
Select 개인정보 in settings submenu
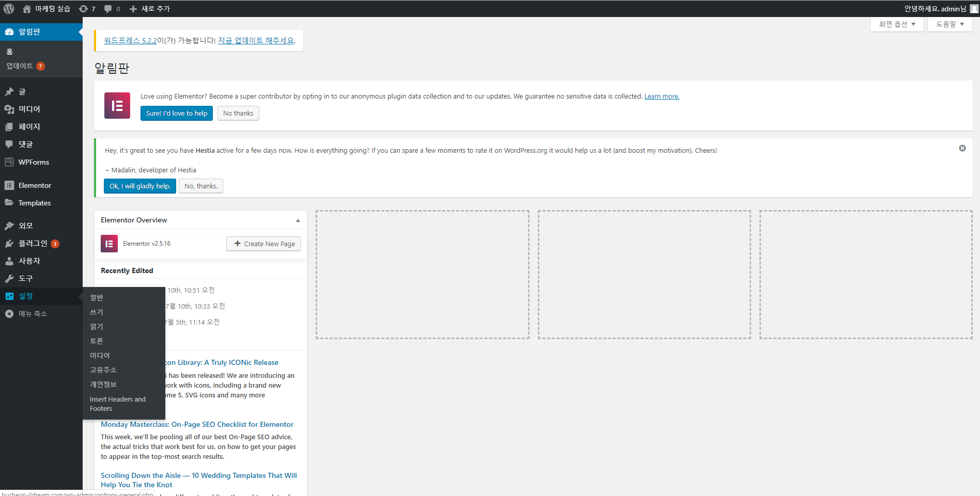point(103,384)
